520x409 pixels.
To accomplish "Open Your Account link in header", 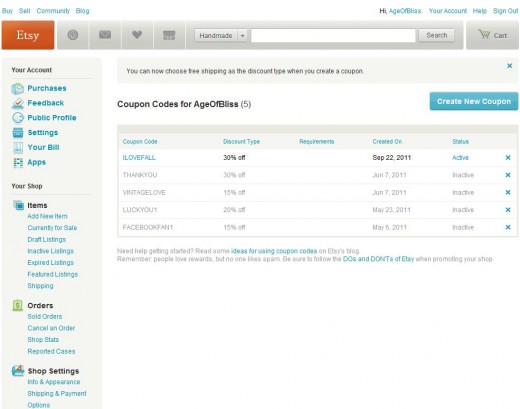I will click(448, 11).
